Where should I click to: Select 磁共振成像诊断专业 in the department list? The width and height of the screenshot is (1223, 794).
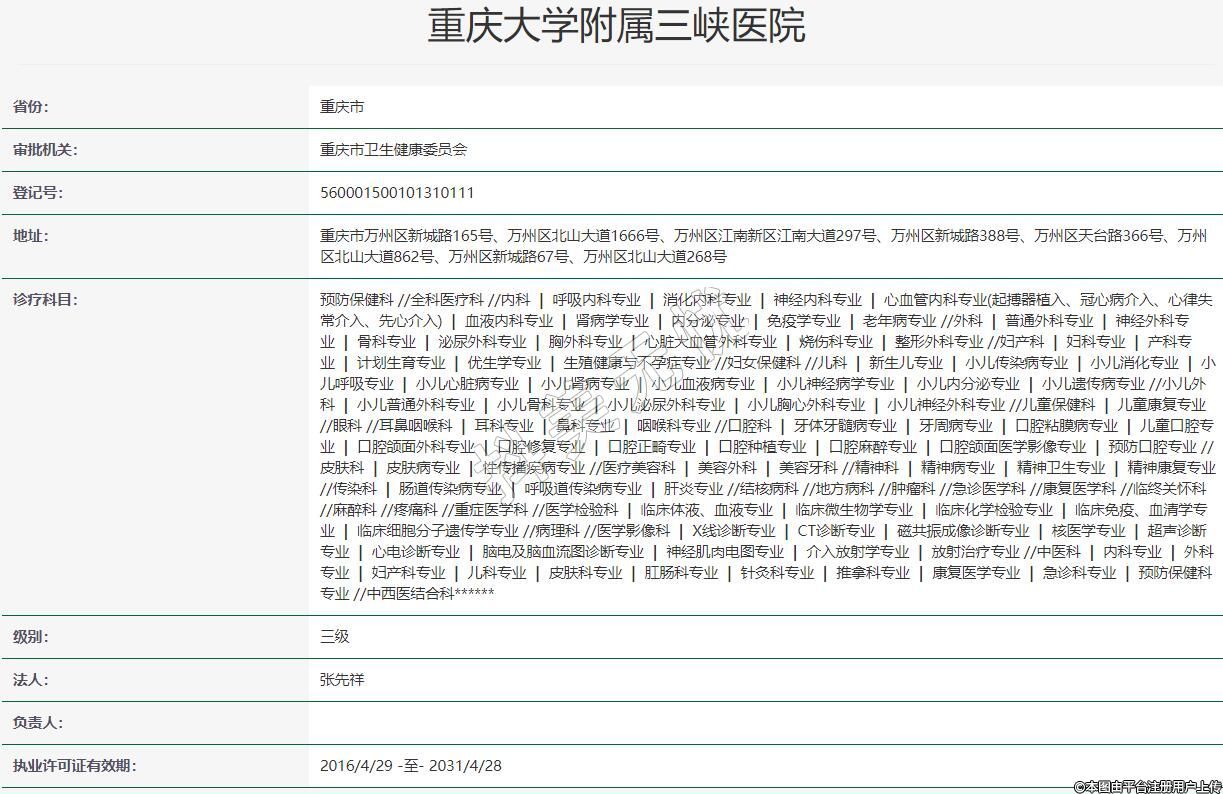pyautogui.click(x=962, y=531)
